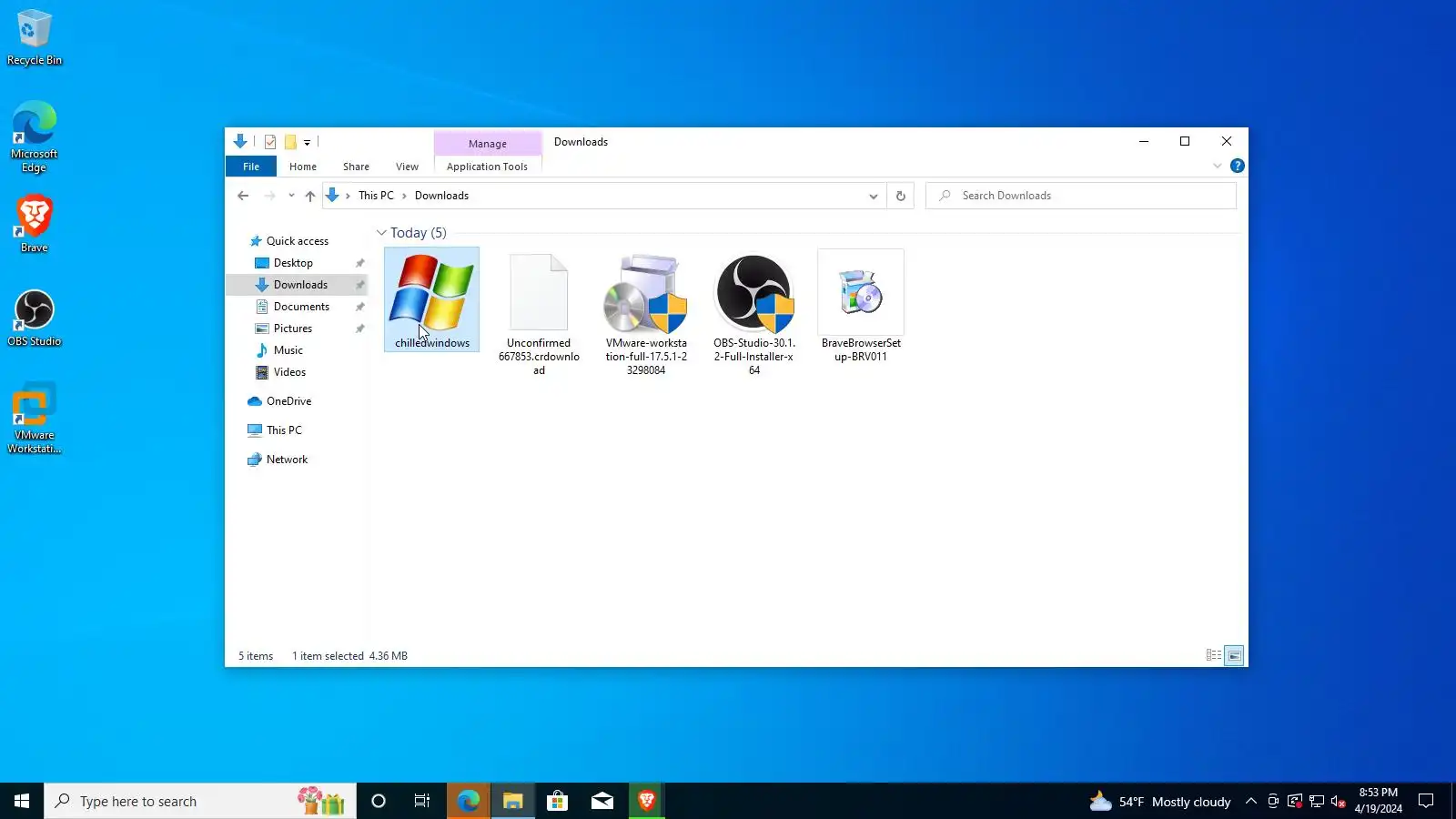Open the View ribbon tab
Image resolution: width=1456 pixels, height=819 pixels.
pyautogui.click(x=407, y=167)
